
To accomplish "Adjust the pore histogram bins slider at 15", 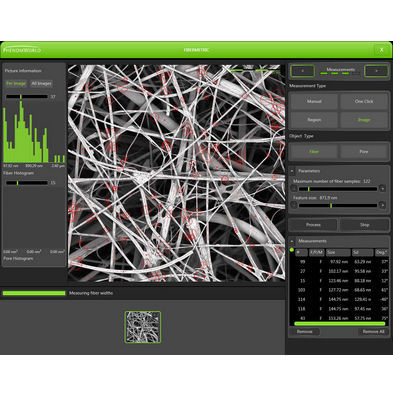I will point(27,183).
